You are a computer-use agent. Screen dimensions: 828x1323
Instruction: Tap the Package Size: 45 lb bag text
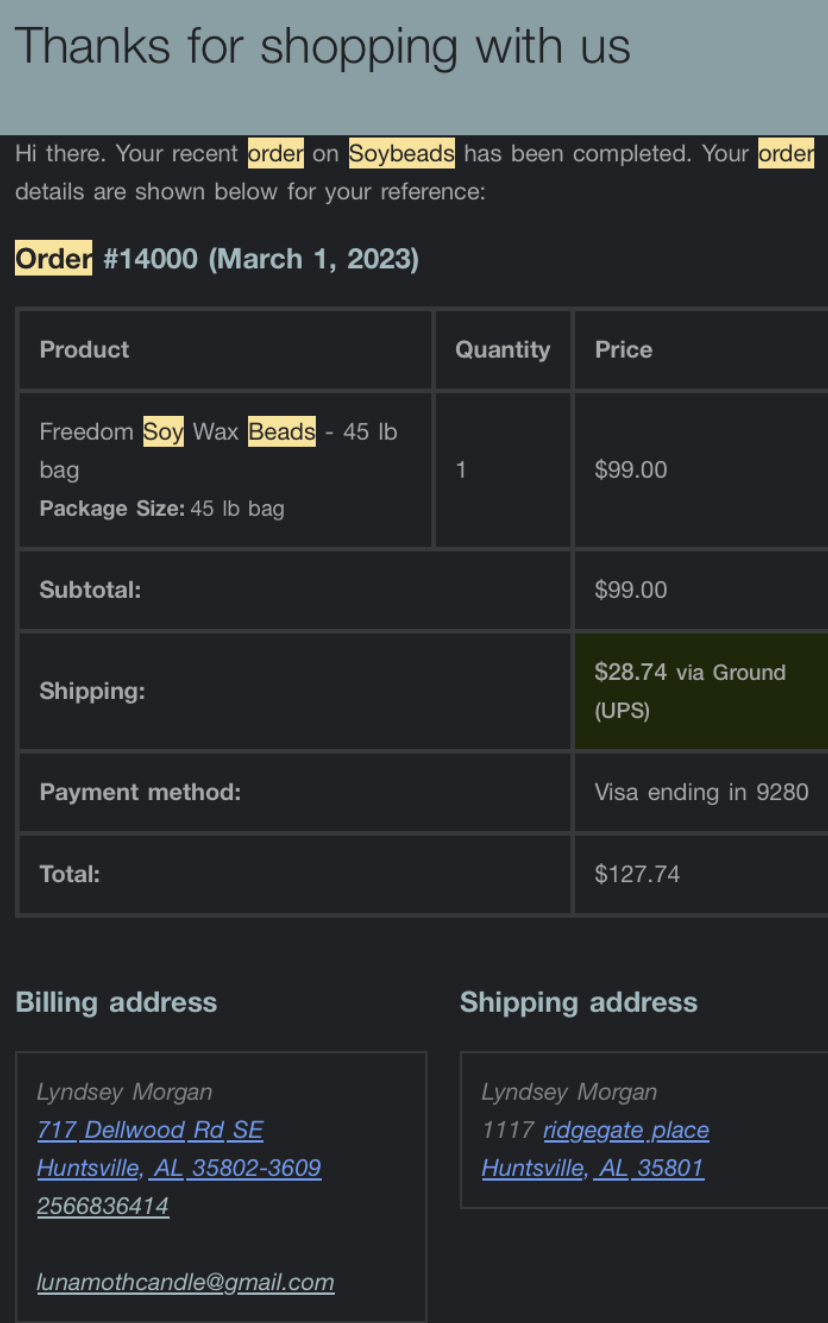[162, 508]
